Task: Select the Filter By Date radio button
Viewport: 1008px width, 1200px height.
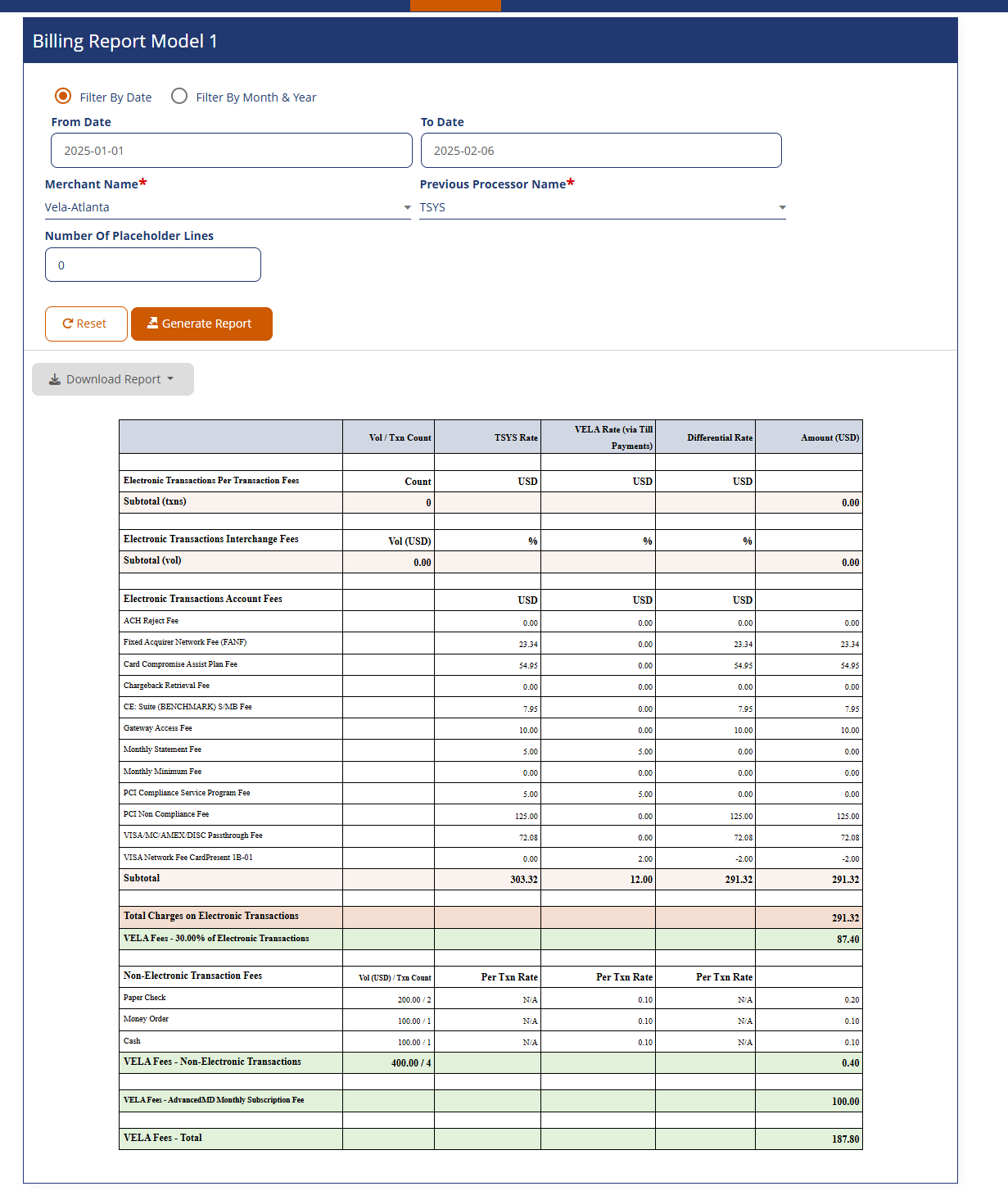Action: [62, 96]
